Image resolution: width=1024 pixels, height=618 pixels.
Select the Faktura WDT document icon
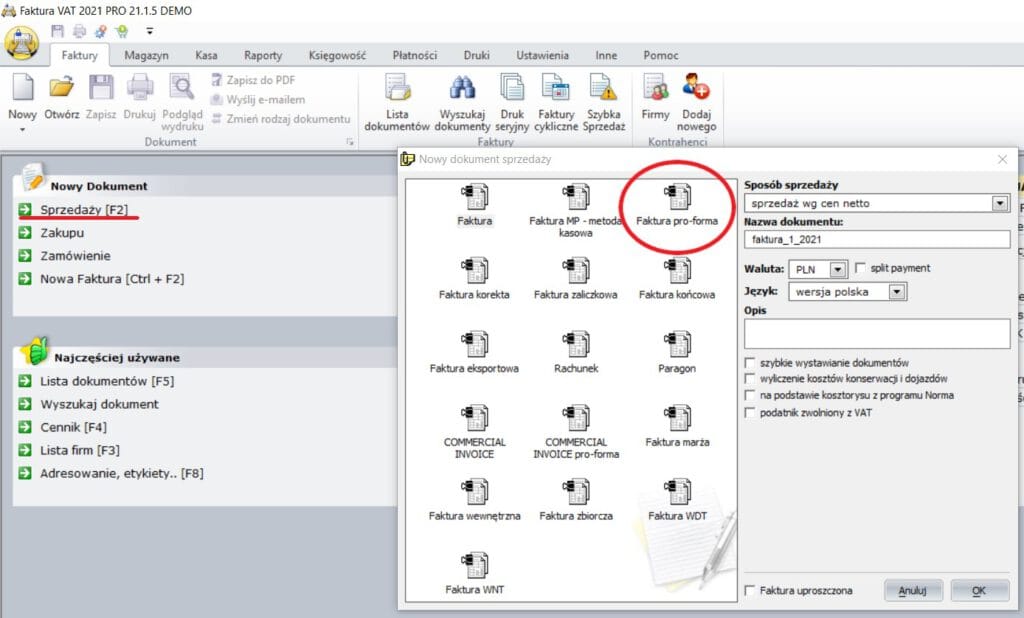coord(677,492)
